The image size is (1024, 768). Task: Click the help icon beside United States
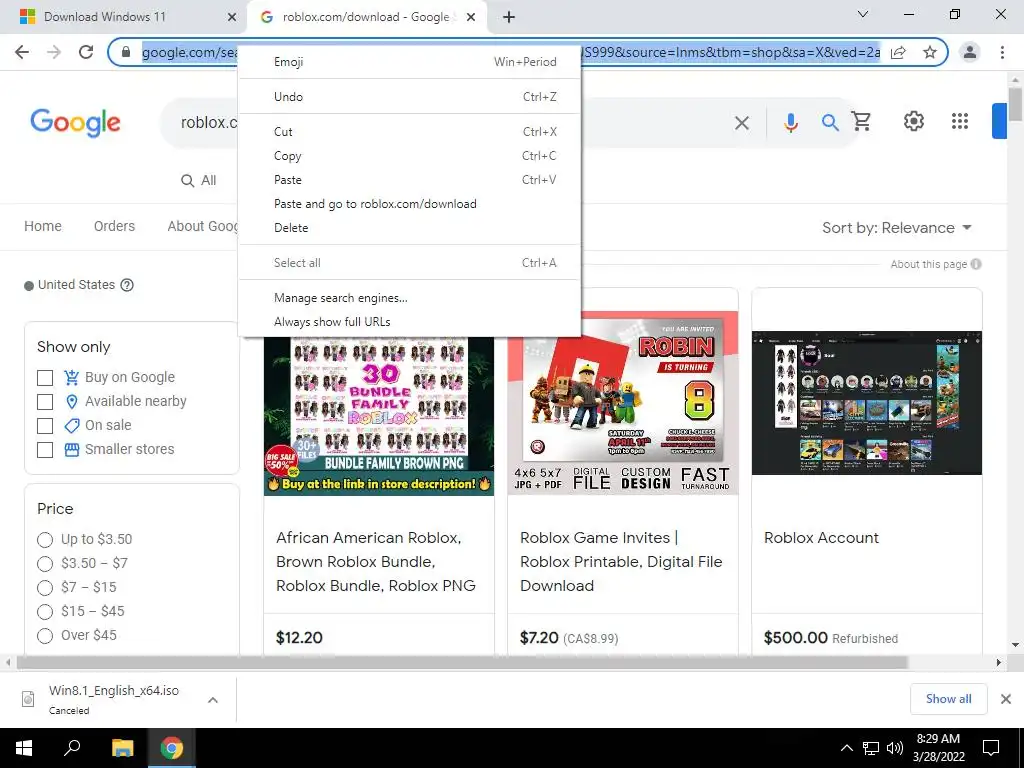(x=127, y=285)
